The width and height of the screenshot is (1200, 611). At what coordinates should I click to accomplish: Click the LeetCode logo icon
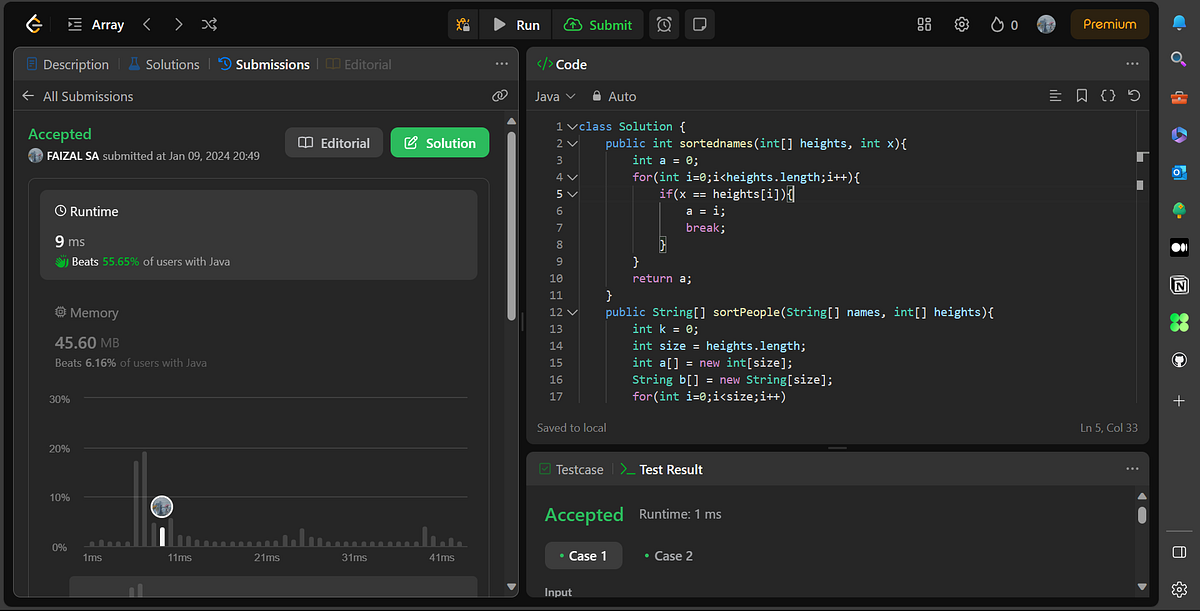point(34,24)
